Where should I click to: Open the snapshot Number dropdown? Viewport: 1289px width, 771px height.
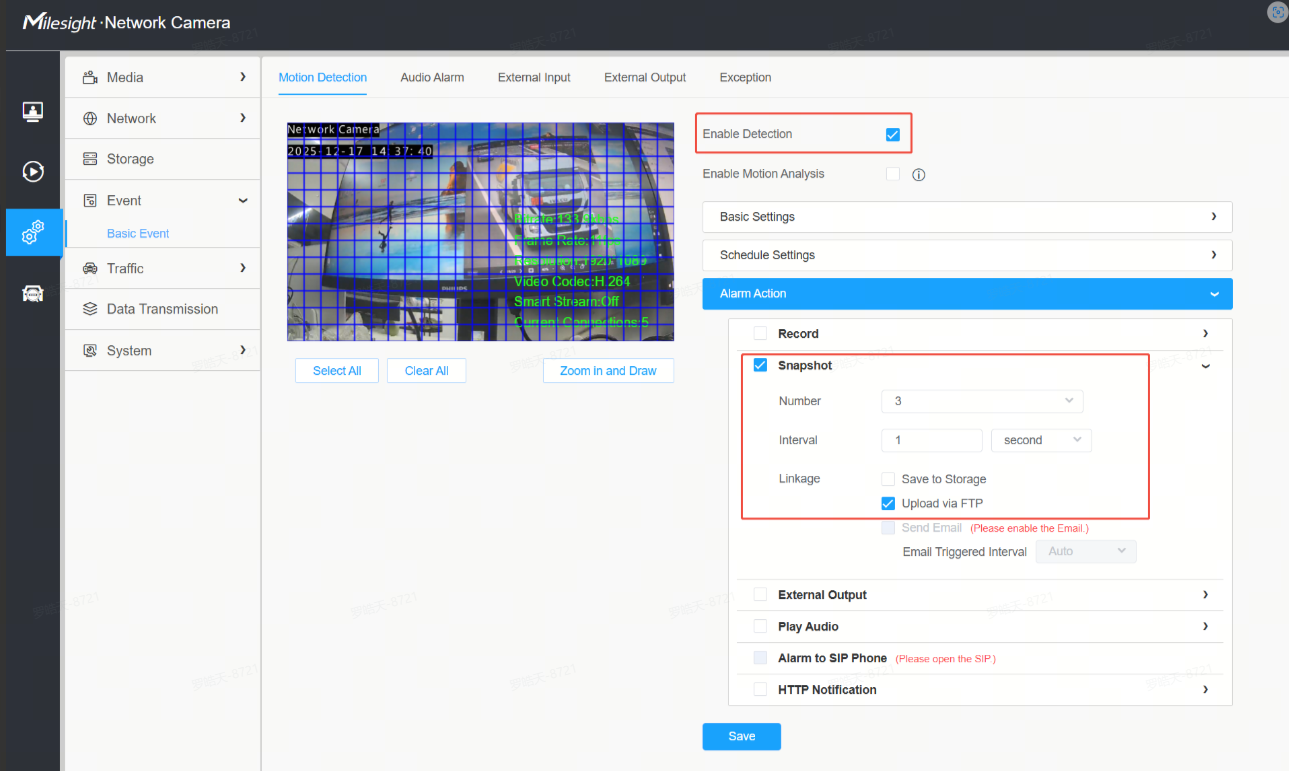[x=982, y=401]
